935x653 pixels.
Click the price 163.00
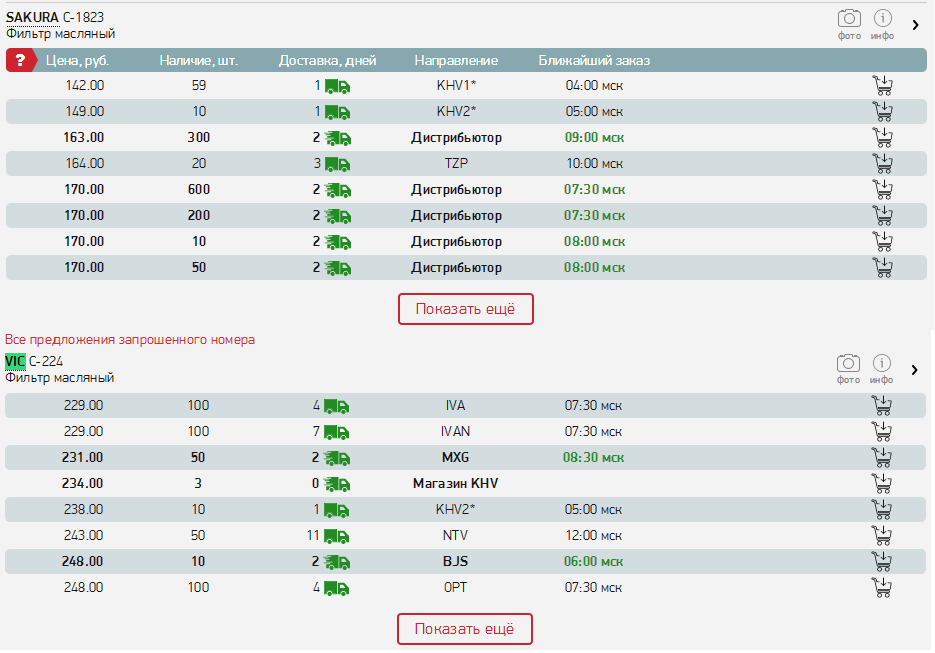pos(83,138)
